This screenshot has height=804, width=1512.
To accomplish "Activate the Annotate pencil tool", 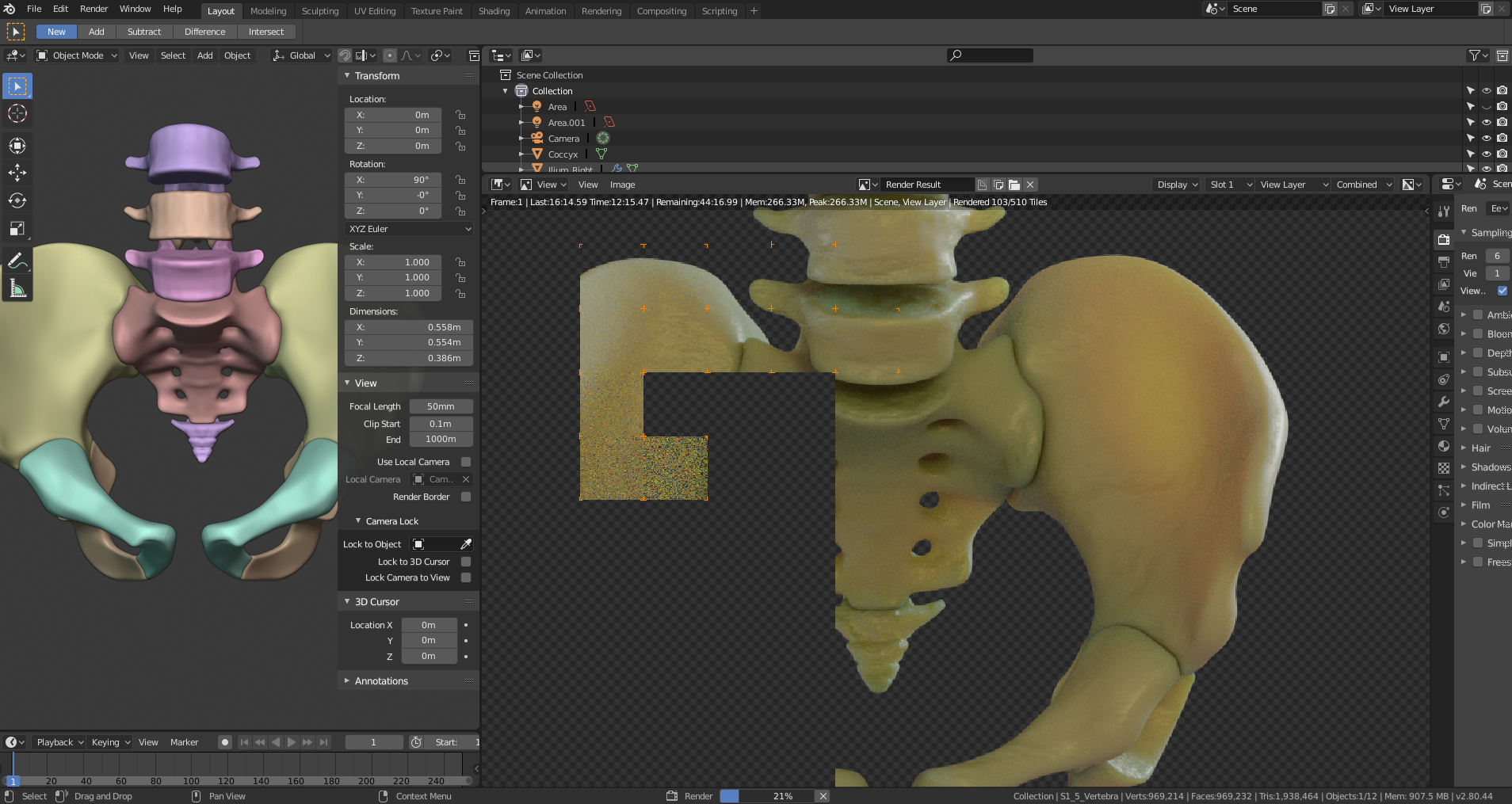I will pos(17,260).
